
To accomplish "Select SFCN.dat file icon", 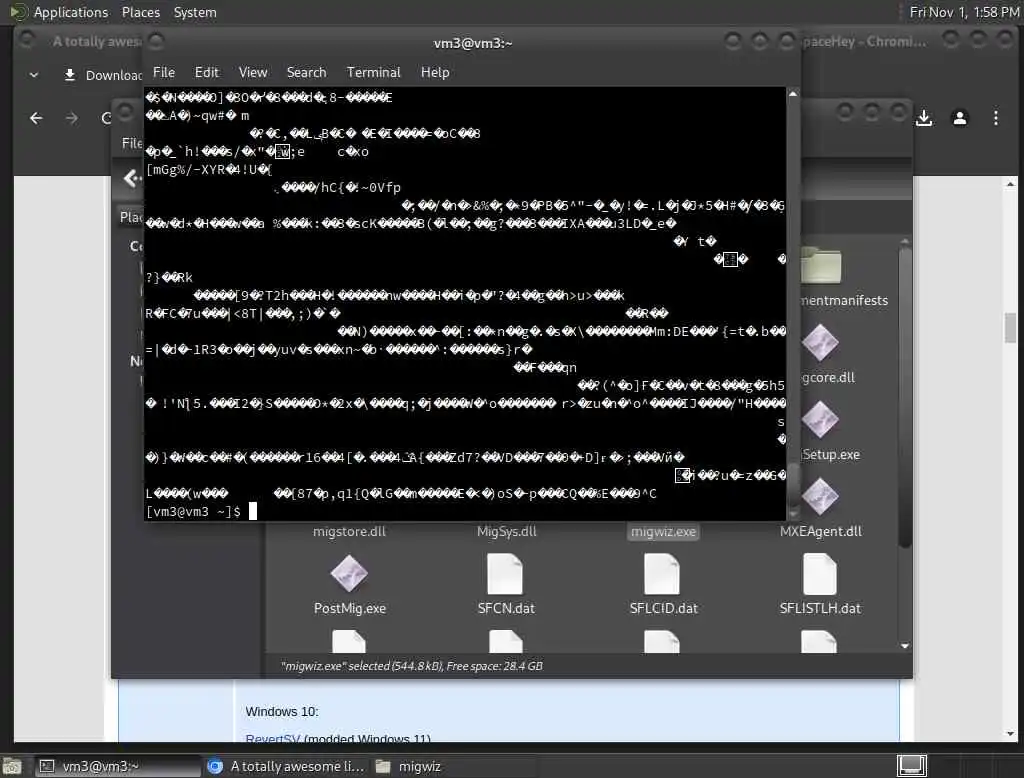I will 505,573.
